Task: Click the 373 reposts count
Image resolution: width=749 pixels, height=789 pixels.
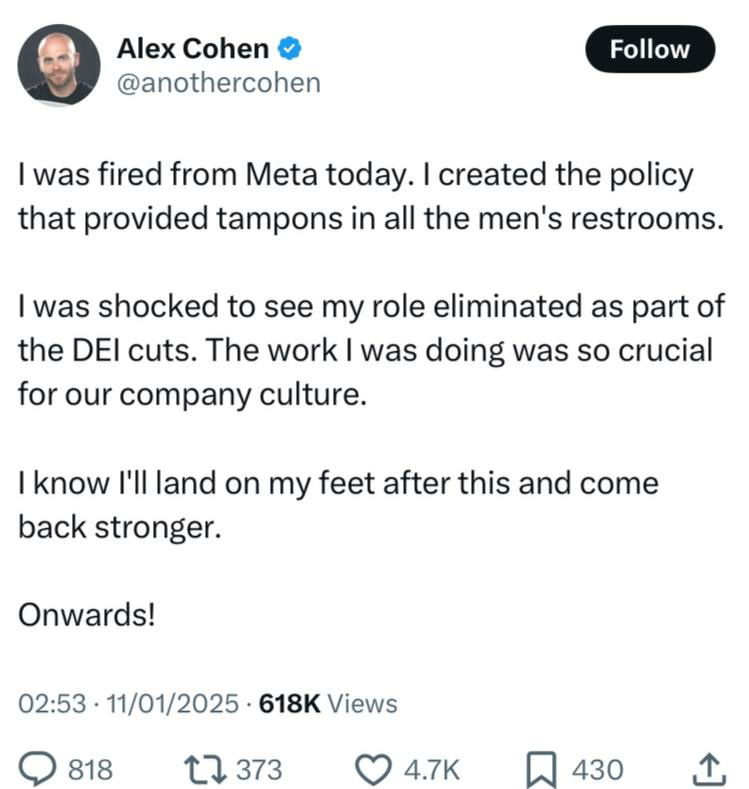Action: pyautogui.click(x=260, y=770)
